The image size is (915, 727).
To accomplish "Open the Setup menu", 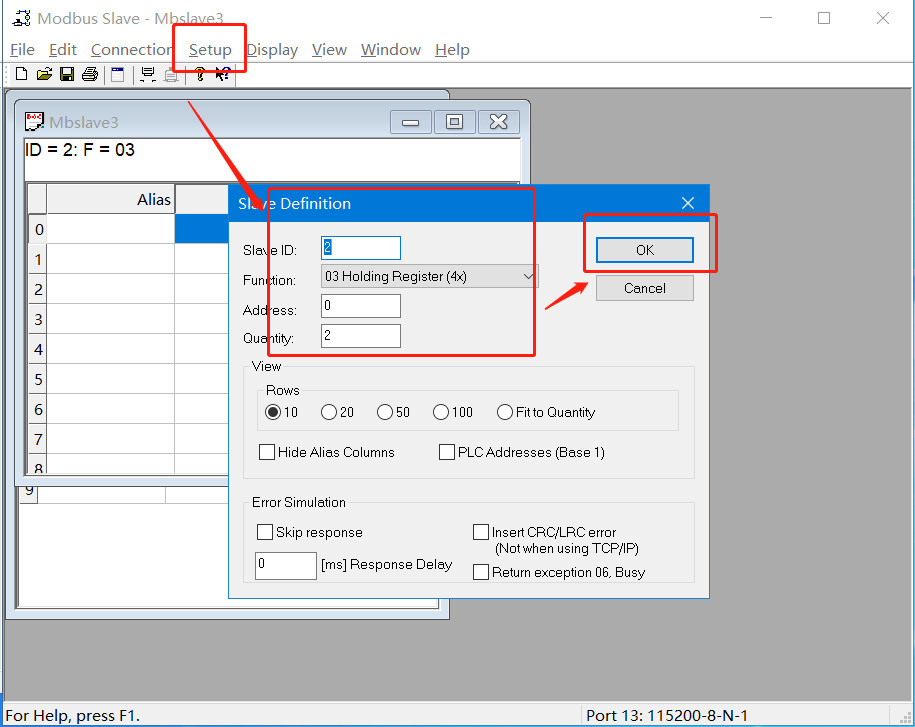I will [x=210, y=50].
